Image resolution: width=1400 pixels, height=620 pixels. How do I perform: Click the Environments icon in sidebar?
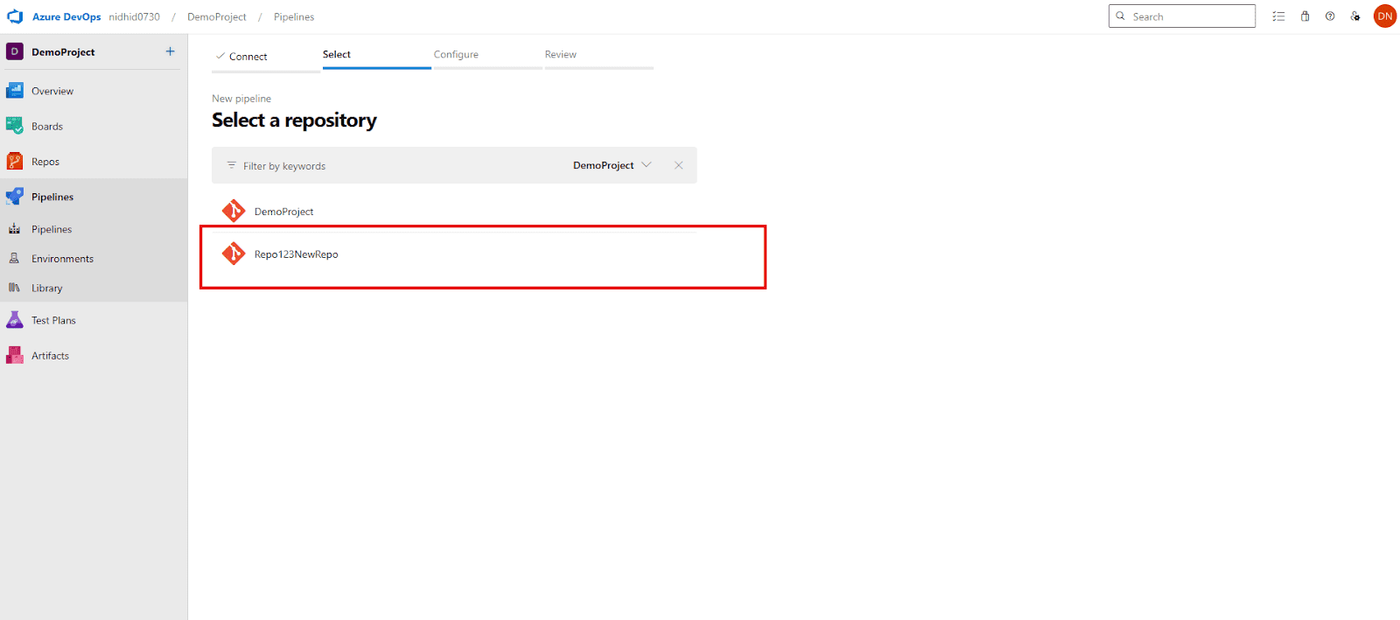click(x=14, y=258)
